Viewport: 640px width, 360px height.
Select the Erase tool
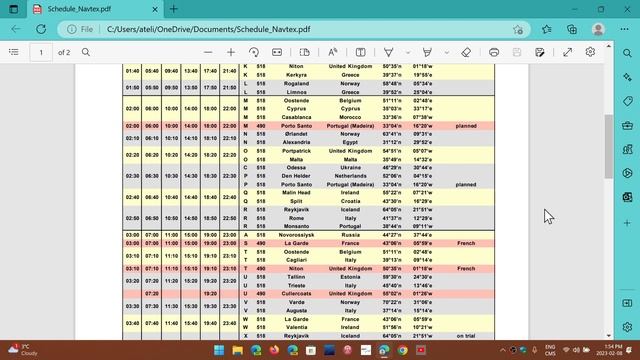point(466,52)
